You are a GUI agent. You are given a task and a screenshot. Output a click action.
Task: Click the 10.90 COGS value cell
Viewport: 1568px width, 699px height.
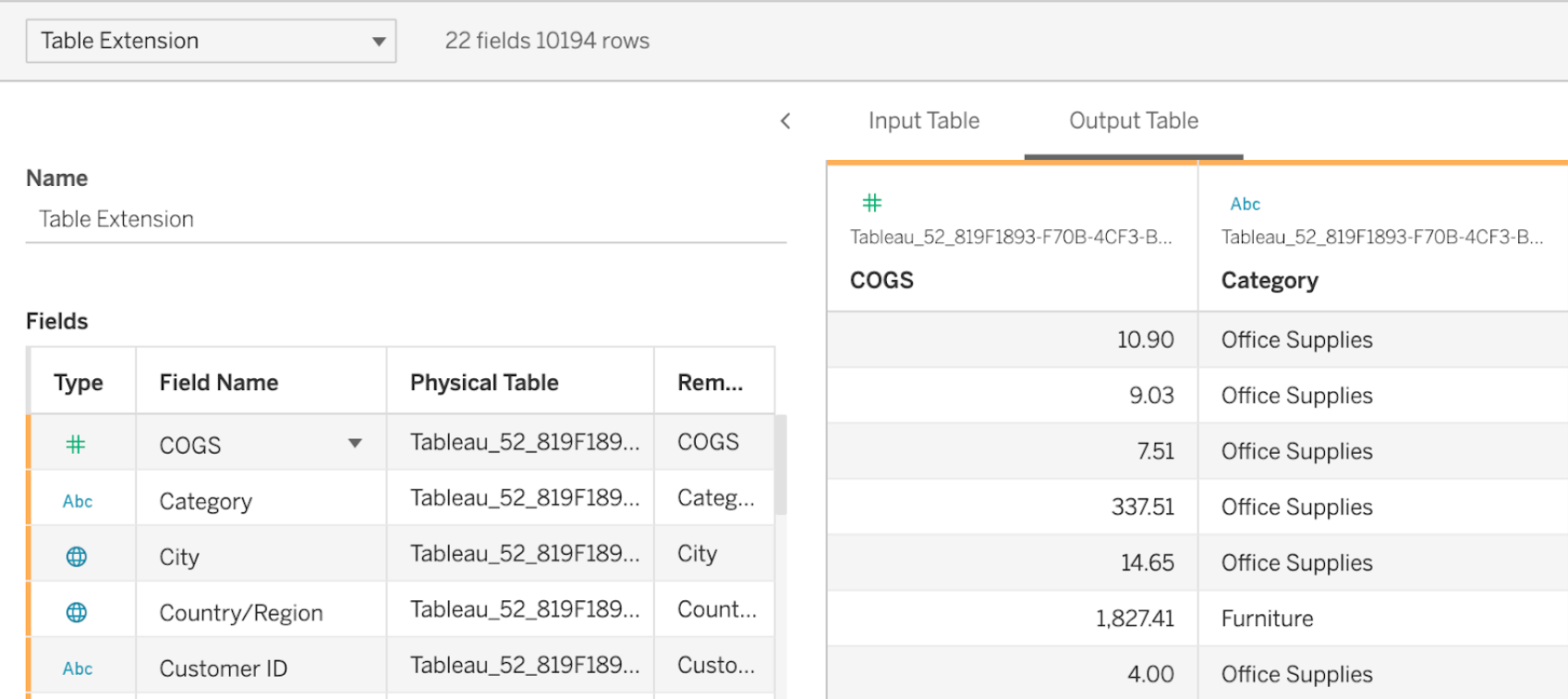1013,340
